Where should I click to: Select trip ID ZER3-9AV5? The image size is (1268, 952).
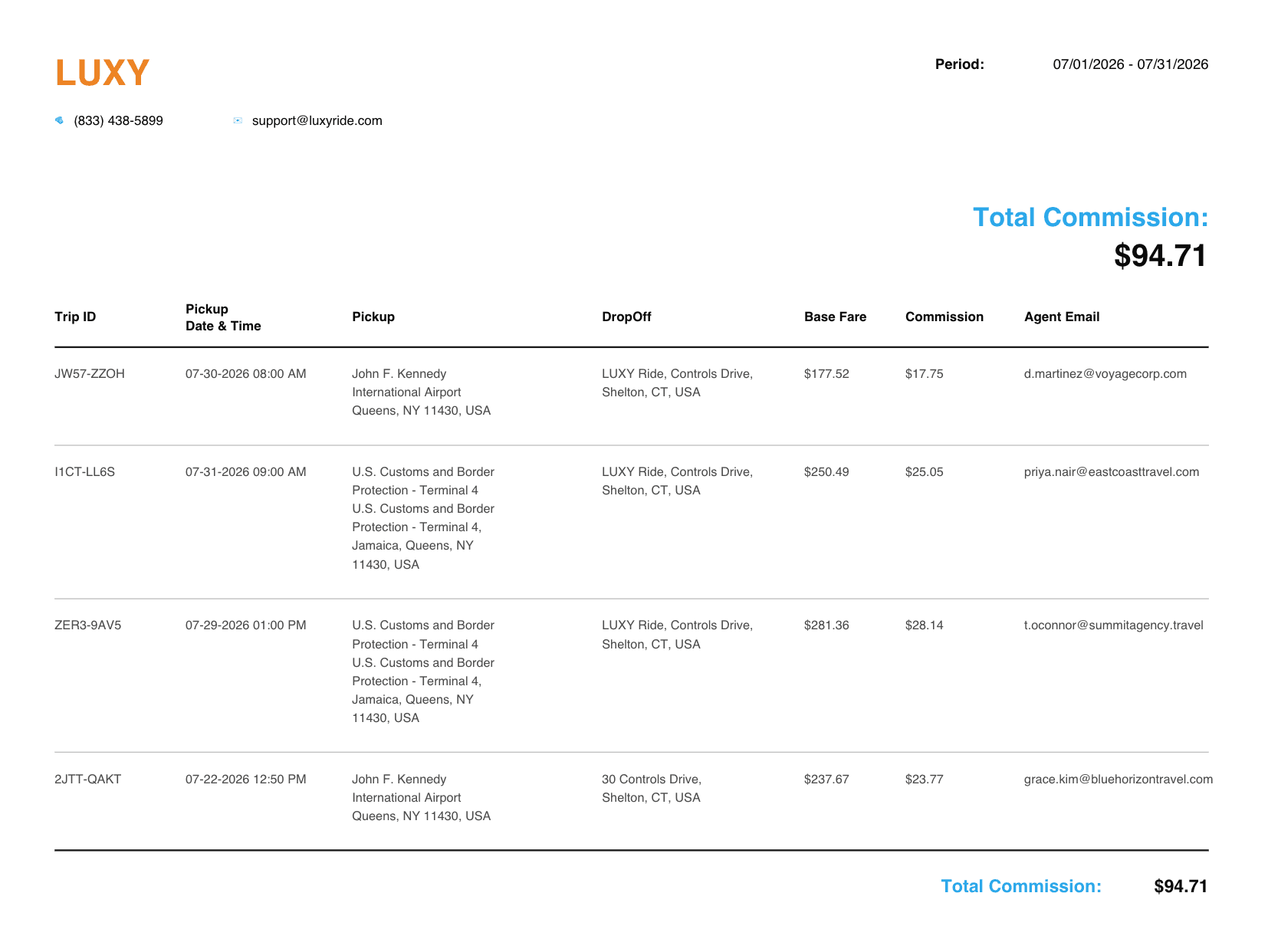tap(87, 625)
